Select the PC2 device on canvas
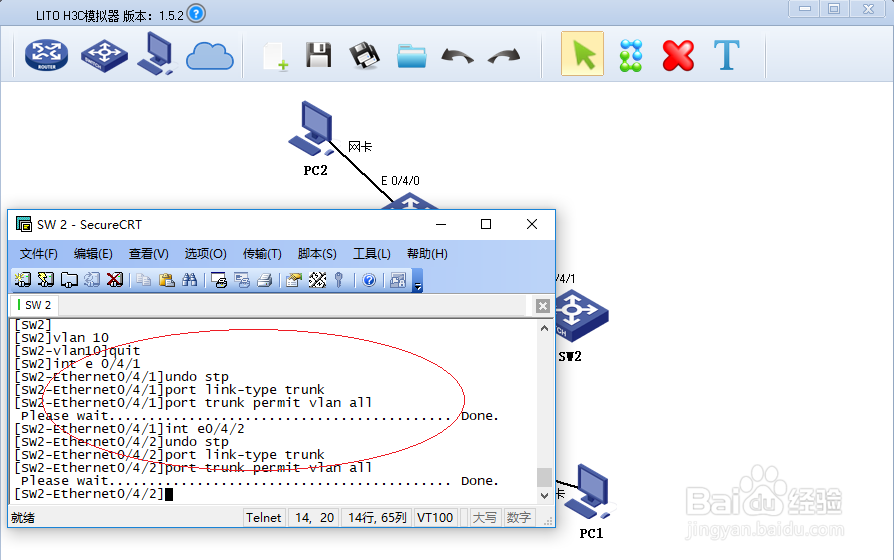The image size is (894, 560). [312, 129]
